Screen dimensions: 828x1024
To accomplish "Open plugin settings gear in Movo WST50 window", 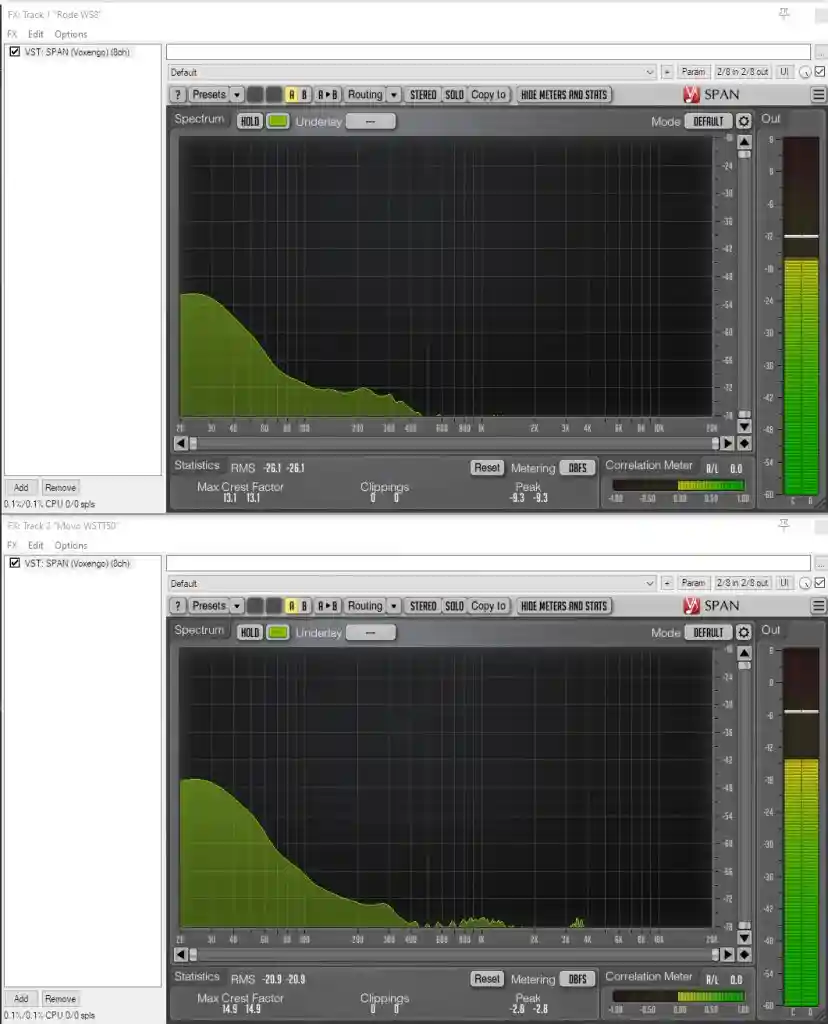I will pyautogui.click(x=744, y=633).
